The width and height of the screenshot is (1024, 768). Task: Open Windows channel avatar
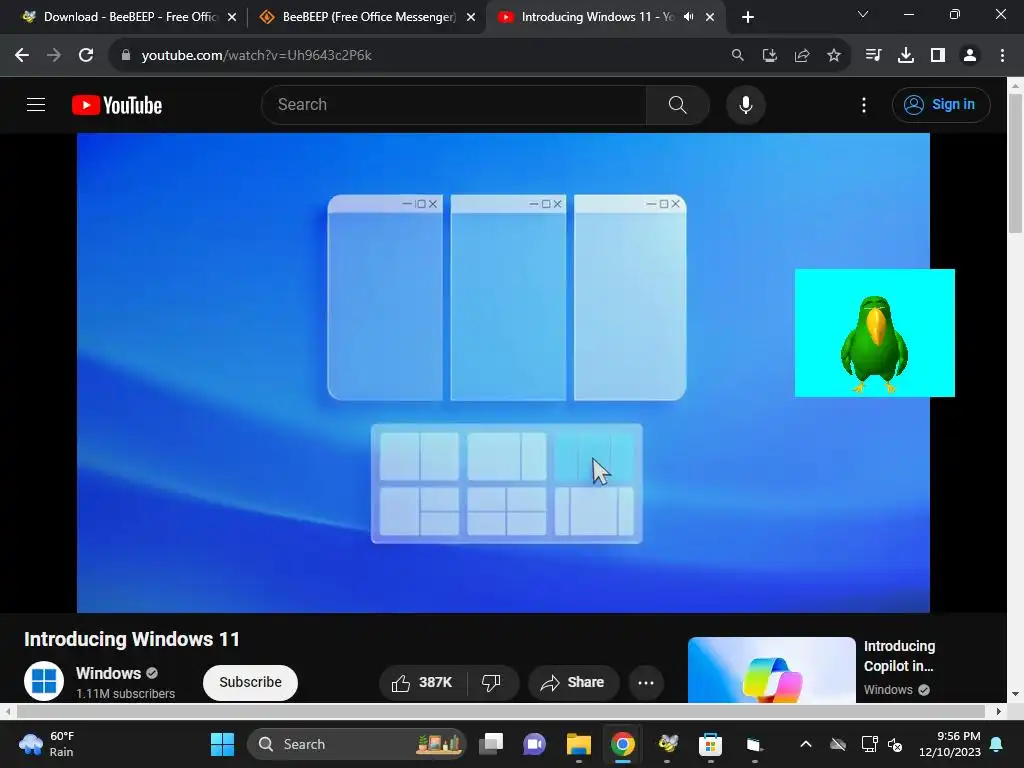[x=44, y=681]
